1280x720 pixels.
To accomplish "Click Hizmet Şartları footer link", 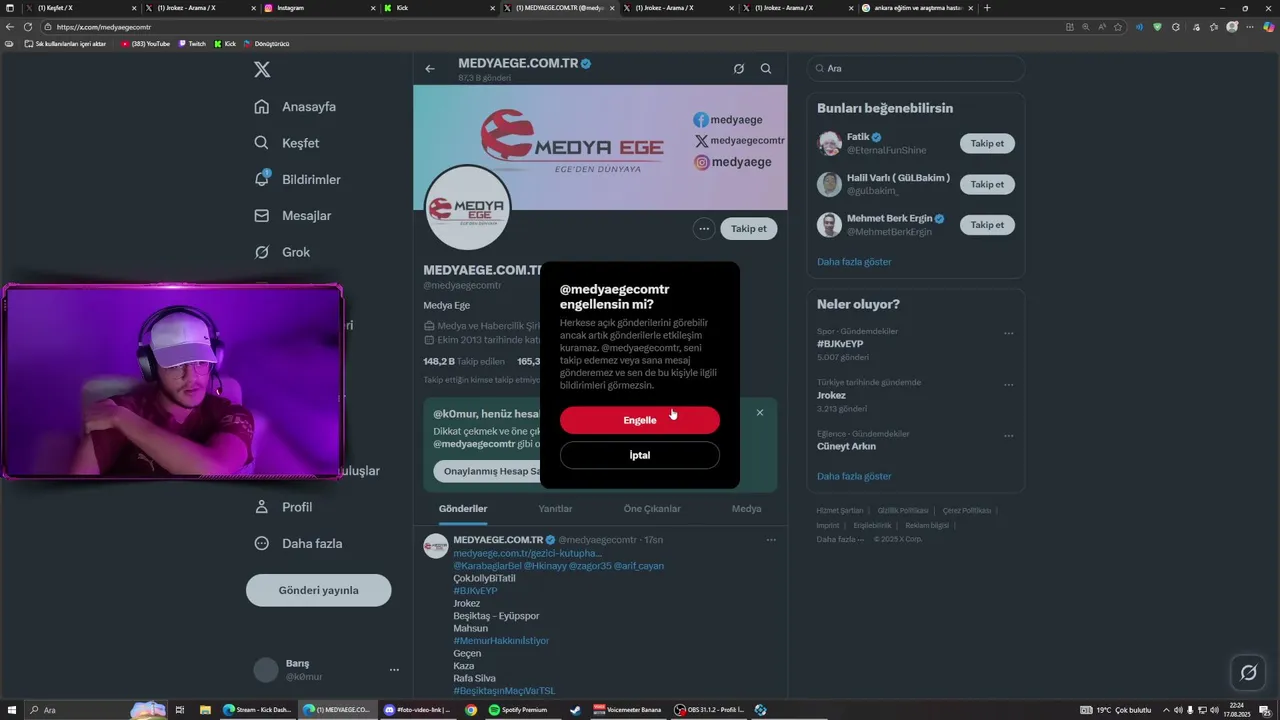I will 839,511.
